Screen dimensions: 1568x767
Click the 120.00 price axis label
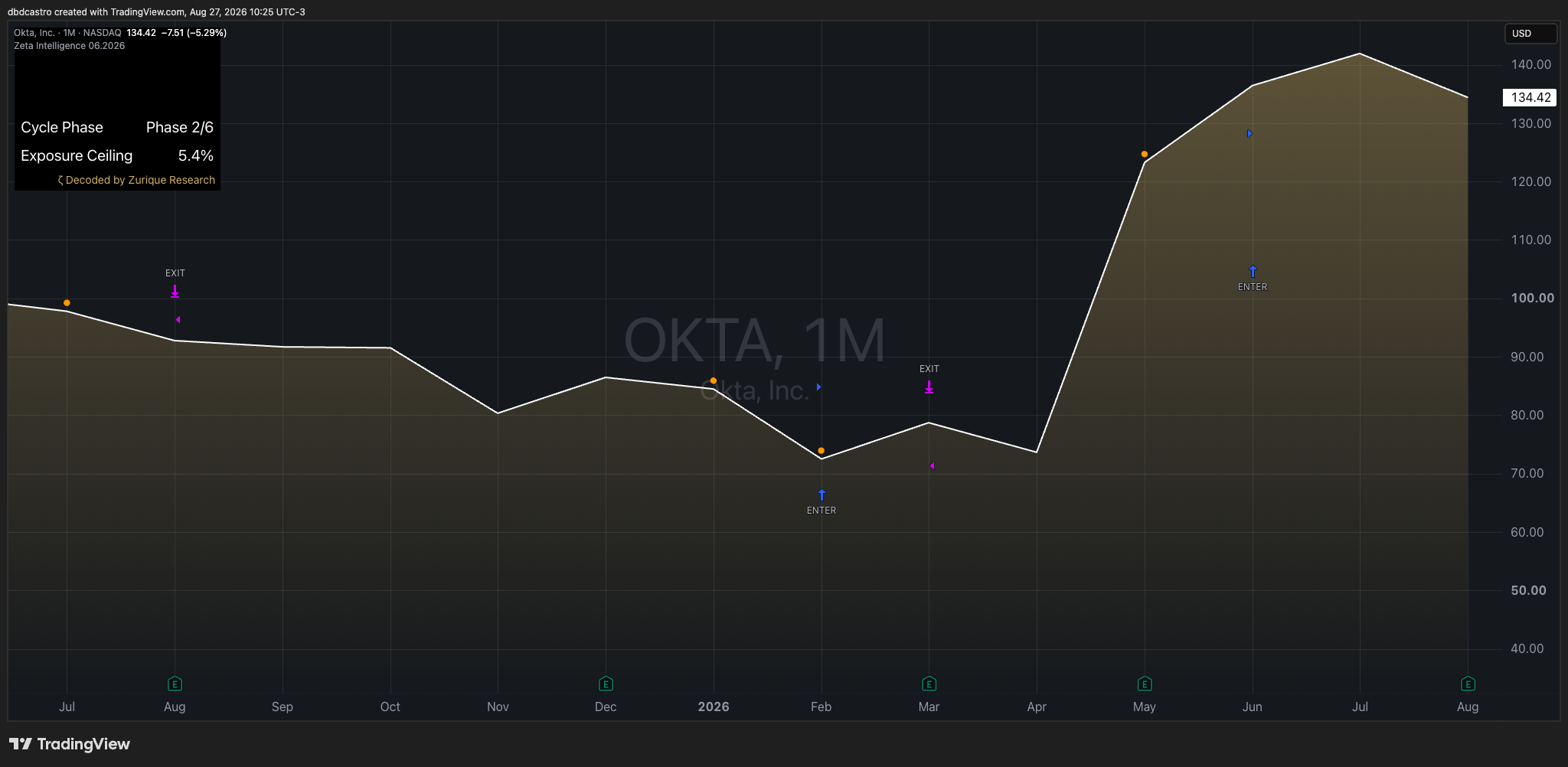(1531, 181)
